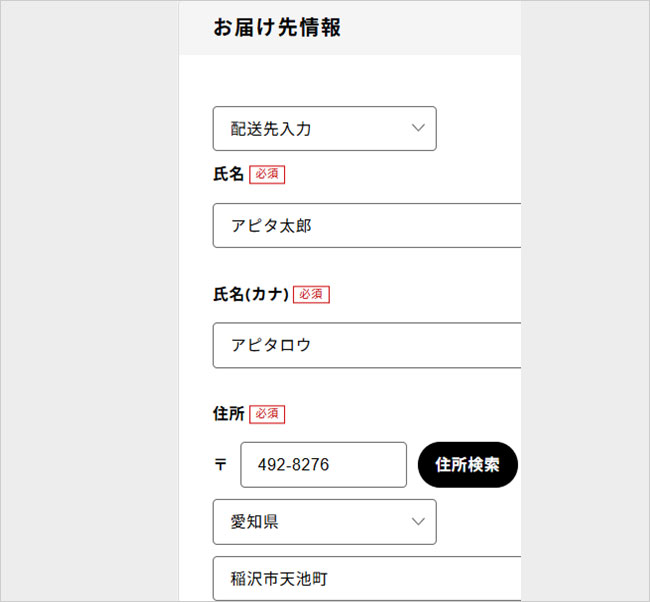This screenshot has height=602, width=650.
Task: Focus the address field containing 稲沢市天池町
Action: pos(367,579)
